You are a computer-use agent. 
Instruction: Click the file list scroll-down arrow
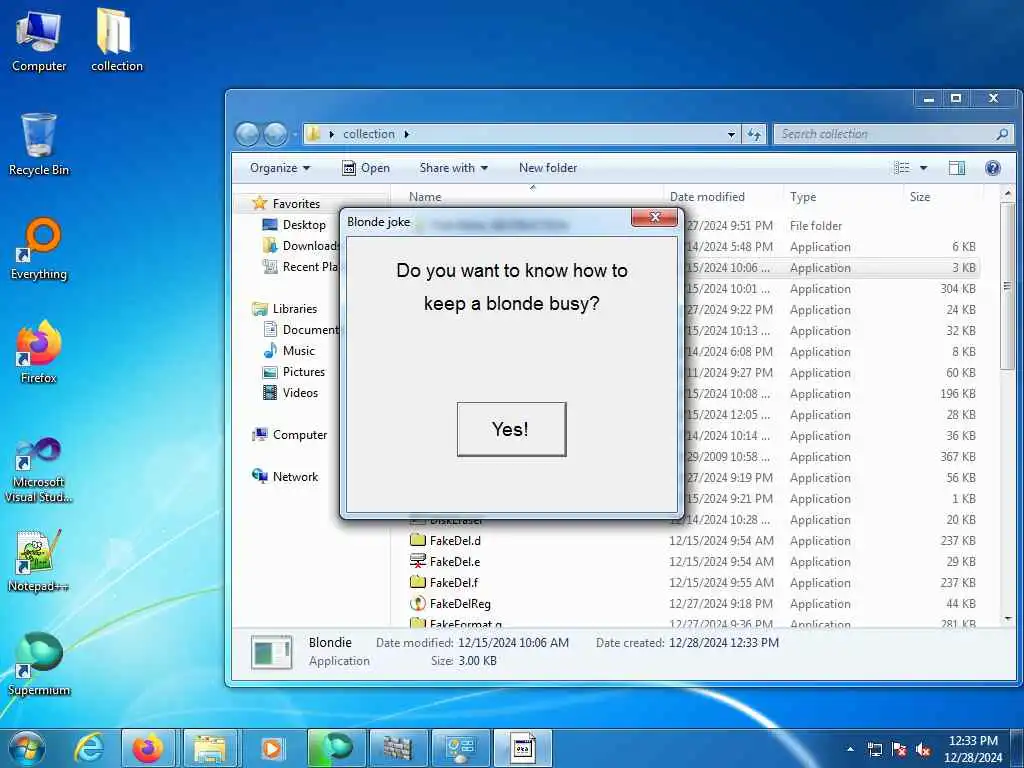(1008, 618)
